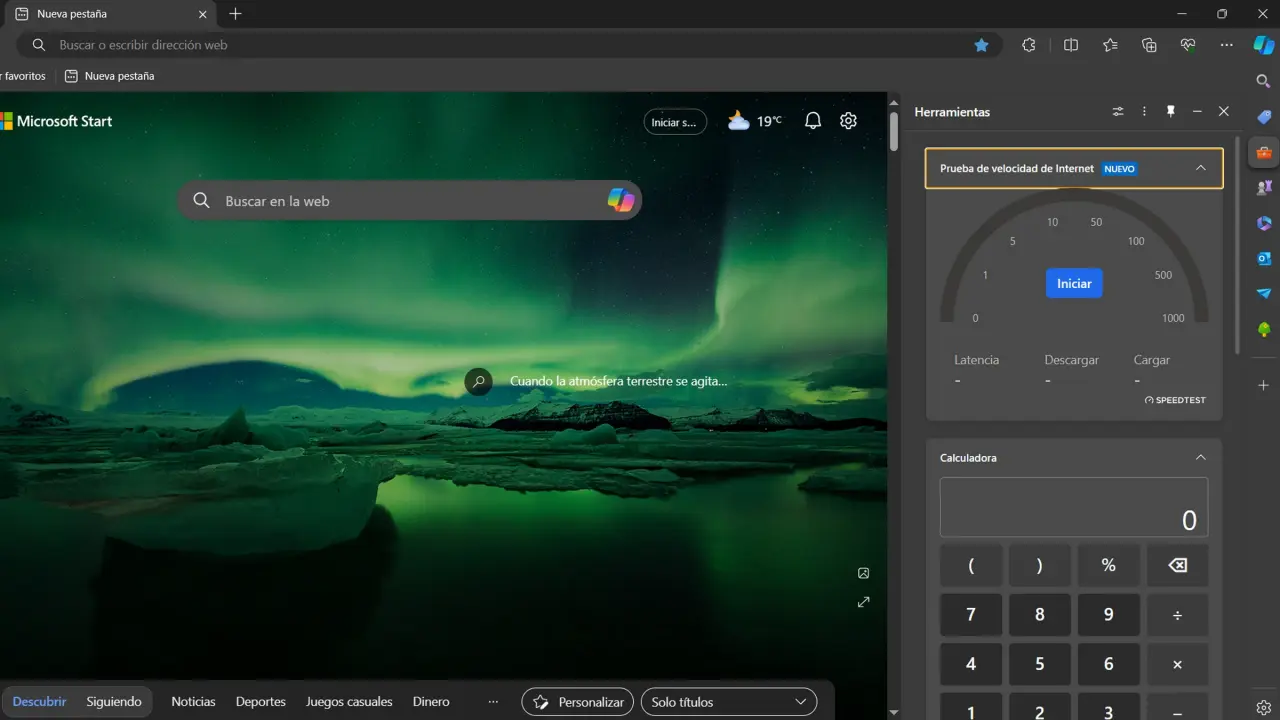Click the Extensions puzzle icon
The height and width of the screenshot is (720, 1280).
coord(1029,45)
